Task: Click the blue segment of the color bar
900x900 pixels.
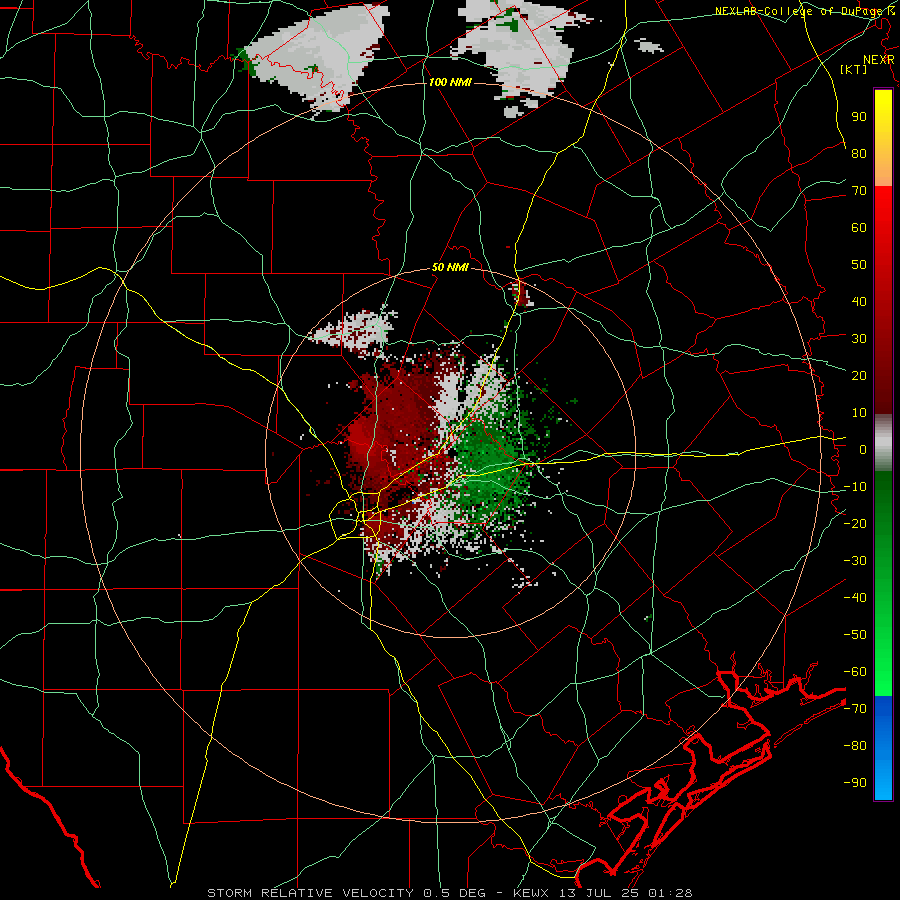Action: click(883, 748)
